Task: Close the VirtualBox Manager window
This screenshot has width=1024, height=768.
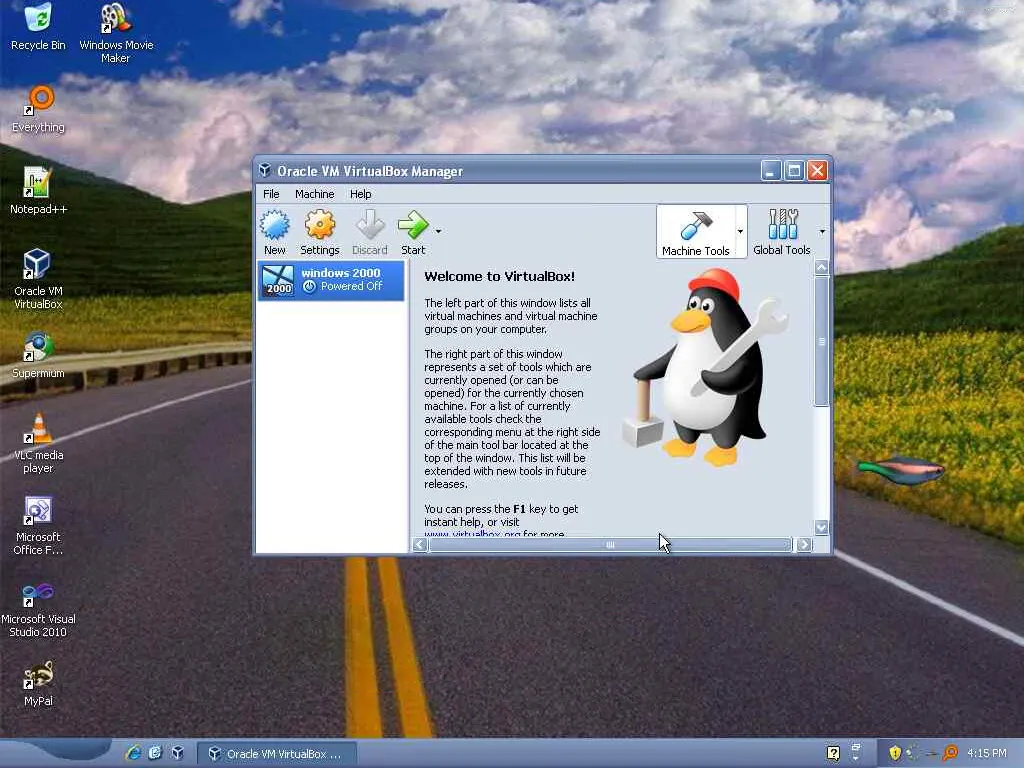Action: [x=817, y=171]
